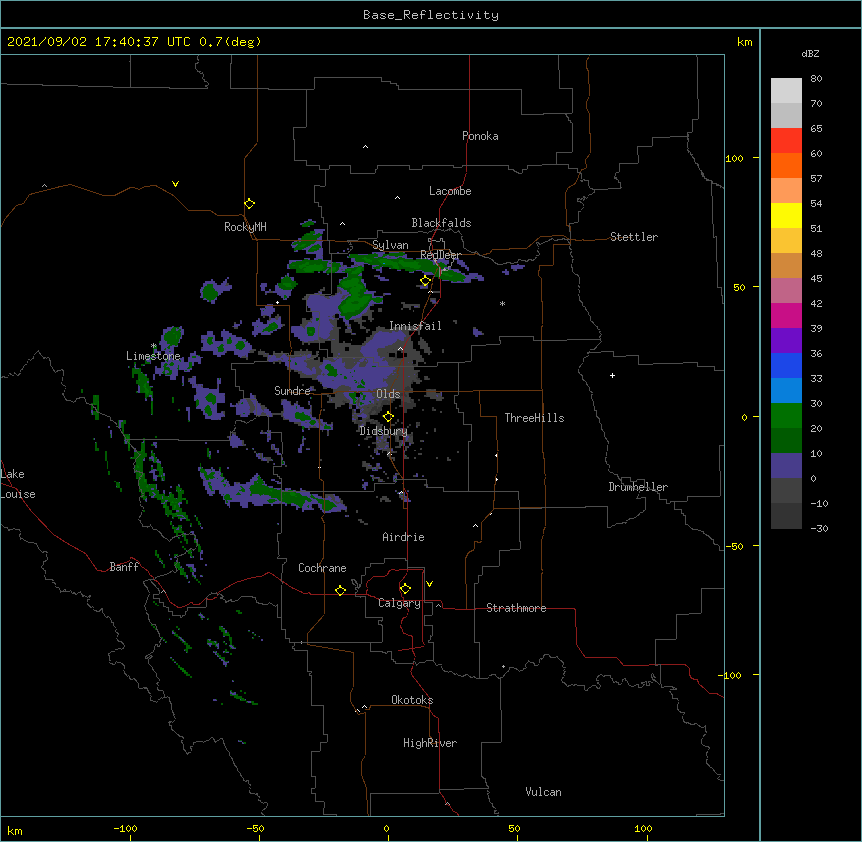Click the Innisfail city label
This screenshot has height=842, width=862.
(416, 326)
